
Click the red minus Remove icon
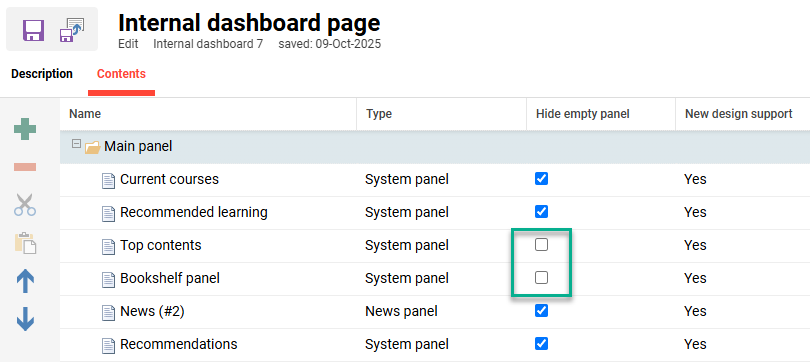tap(25, 167)
